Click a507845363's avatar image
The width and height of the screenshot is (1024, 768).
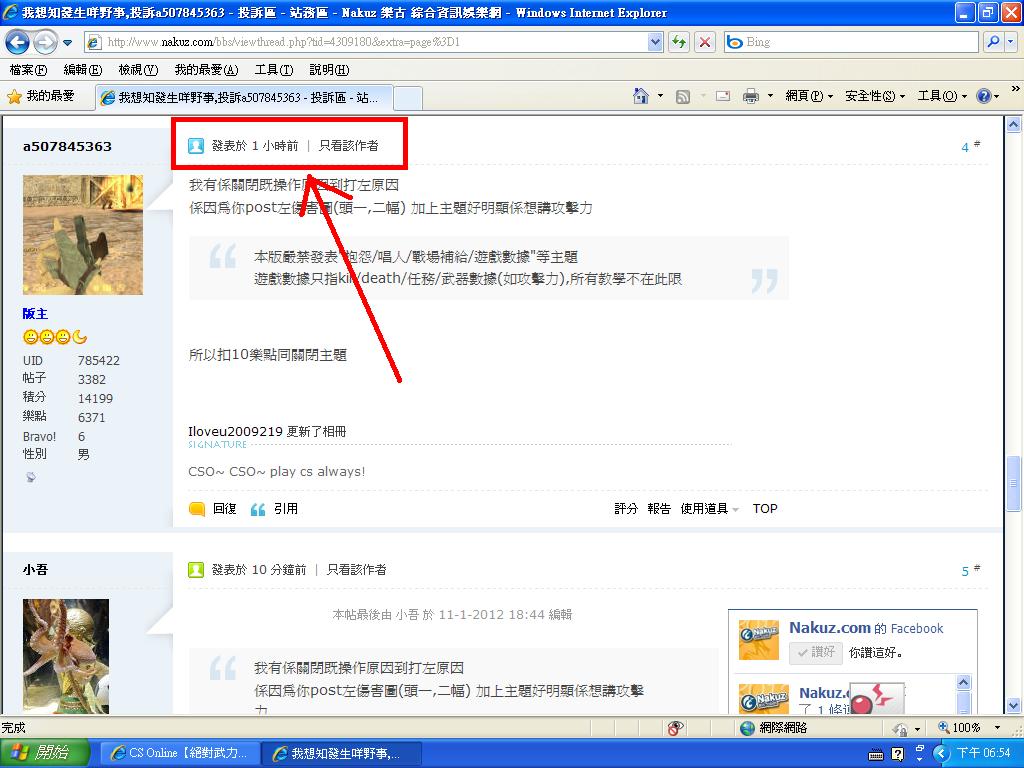pos(83,234)
